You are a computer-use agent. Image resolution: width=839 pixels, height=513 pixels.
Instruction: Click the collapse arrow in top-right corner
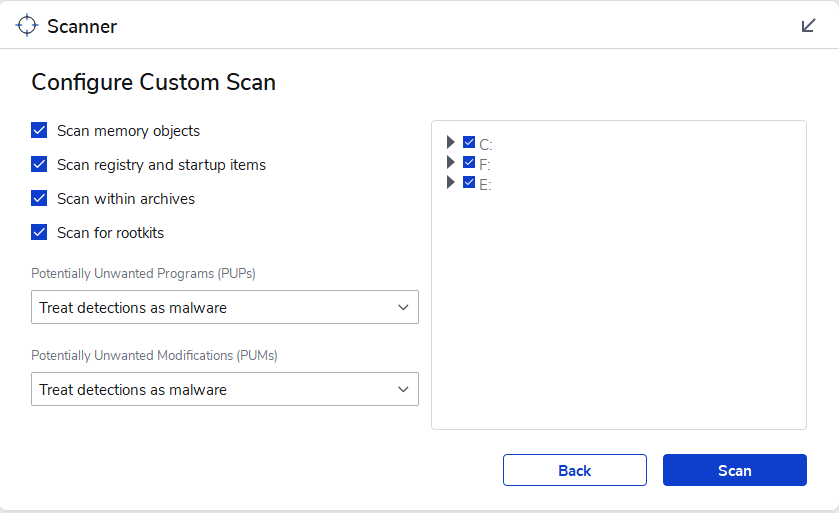click(809, 26)
